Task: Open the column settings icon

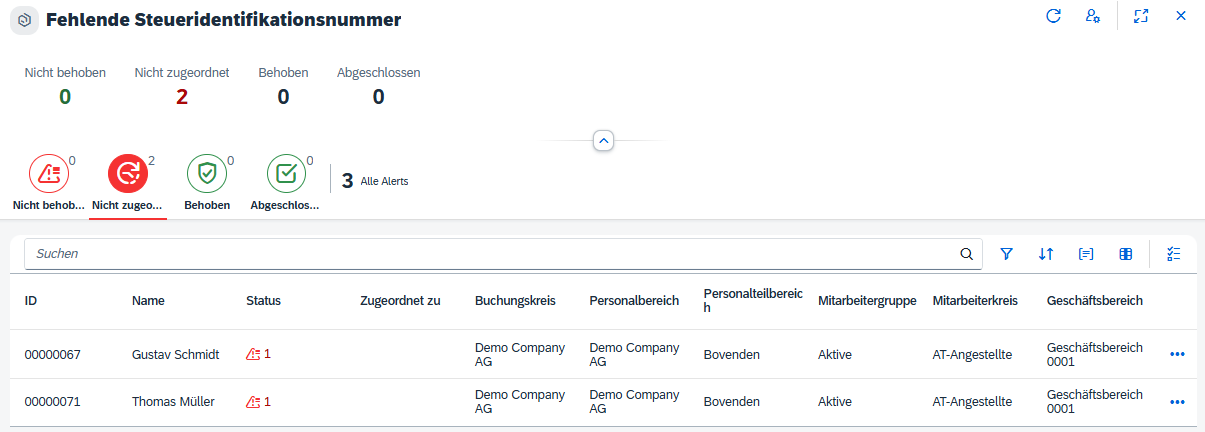Action: (1126, 254)
